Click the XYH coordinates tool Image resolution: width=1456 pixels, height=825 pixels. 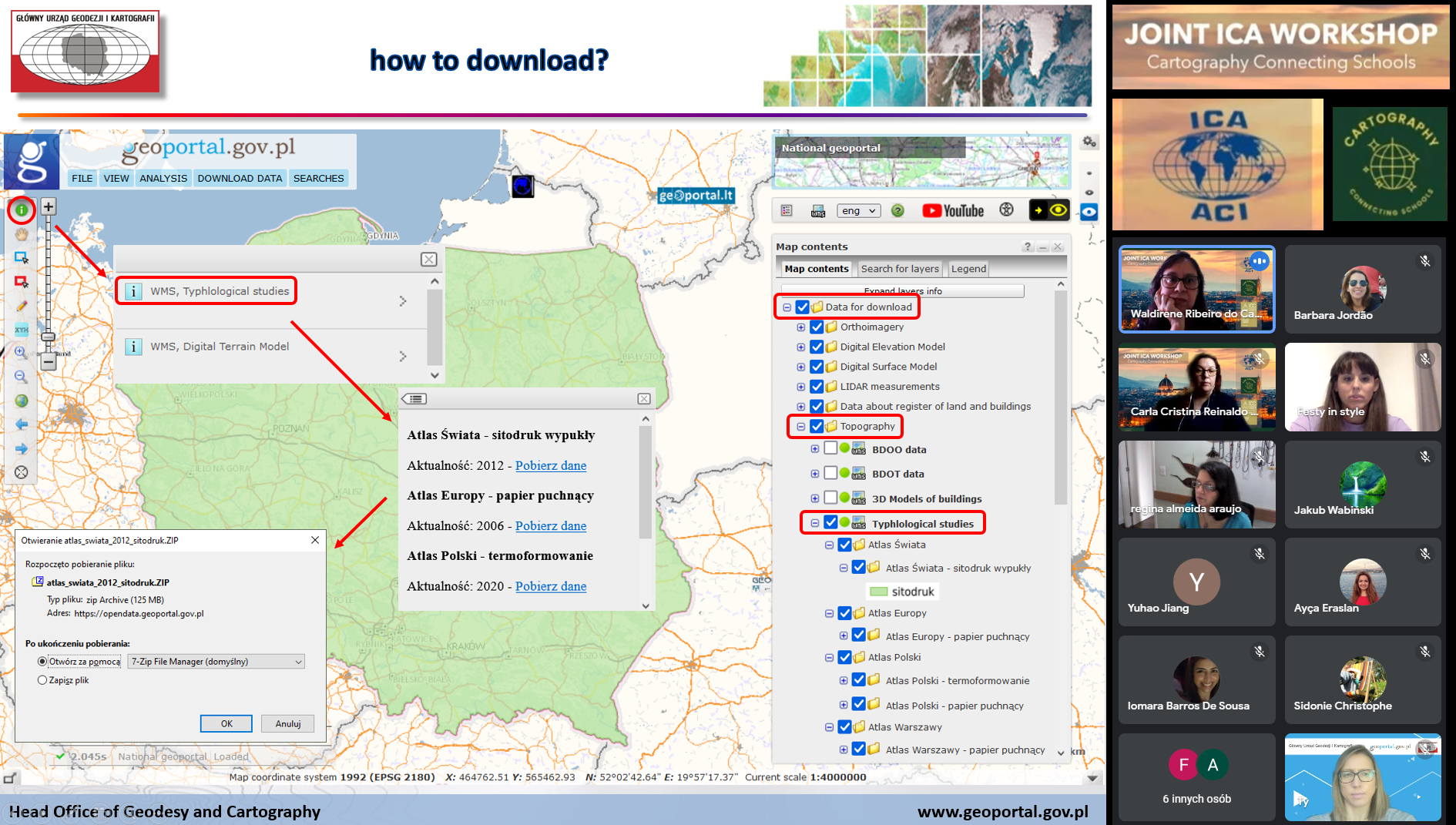[x=22, y=330]
